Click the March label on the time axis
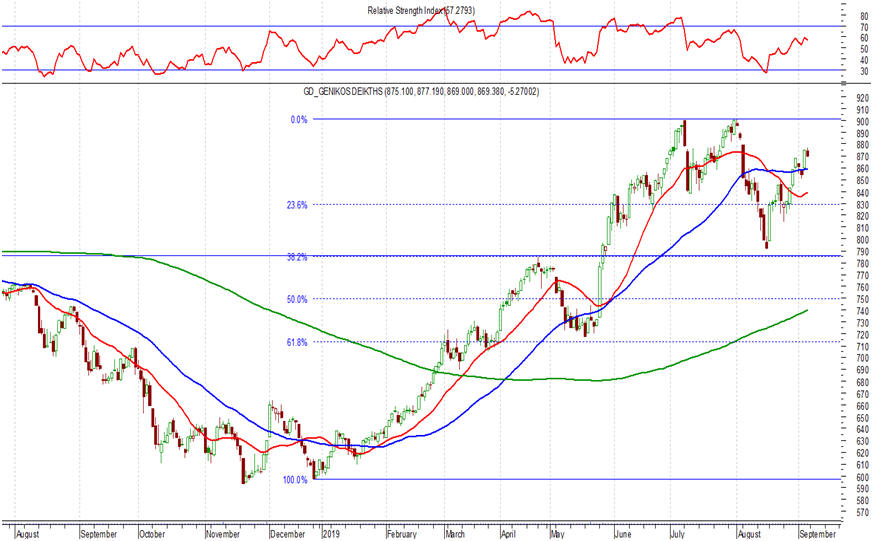The image size is (873, 541). (x=455, y=534)
